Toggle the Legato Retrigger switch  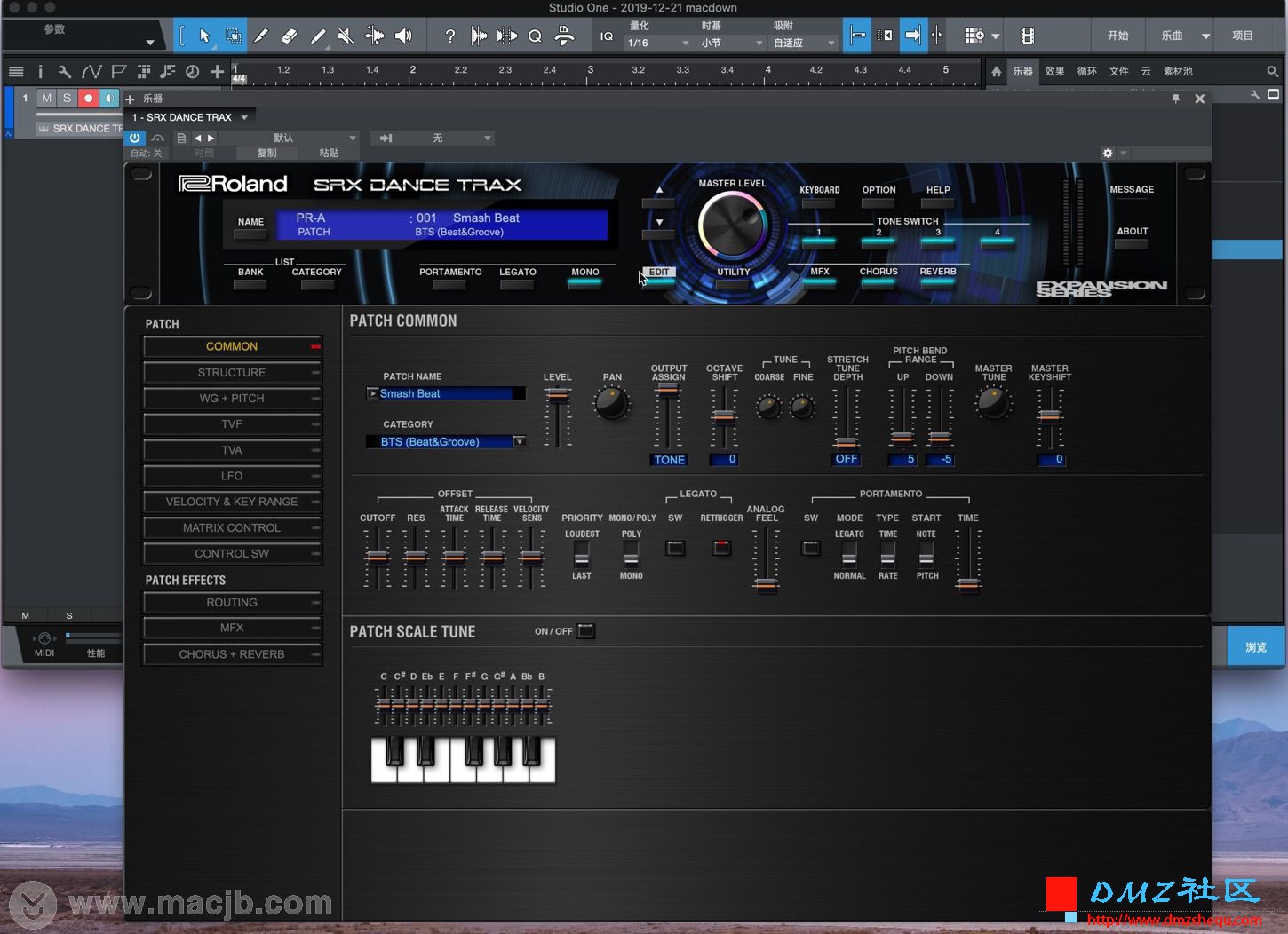[x=721, y=548]
